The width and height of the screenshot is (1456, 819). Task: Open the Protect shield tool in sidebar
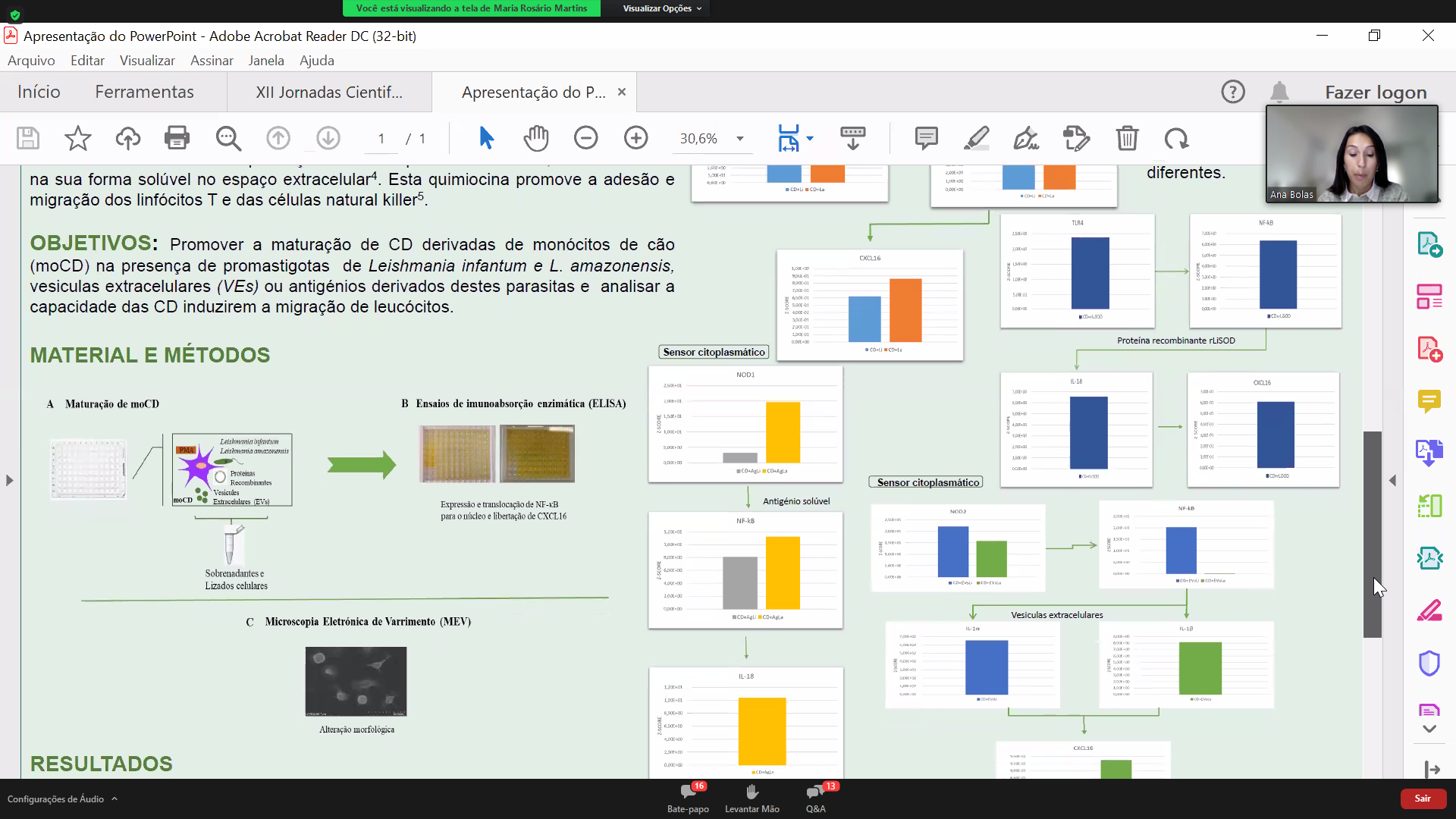[1429, 663]
